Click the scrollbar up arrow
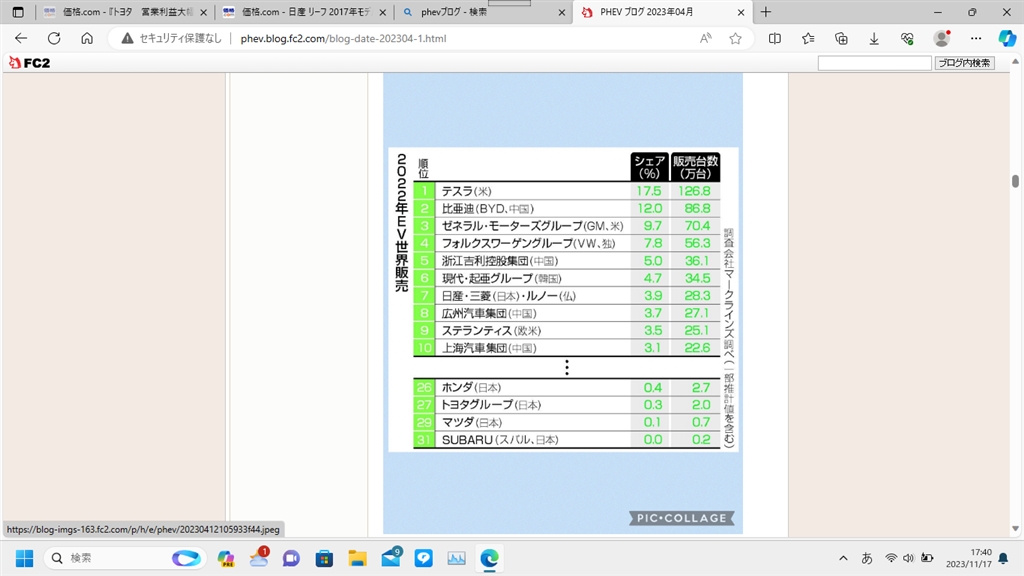Viewport: 1024px width, 576px height. coord(1016,62)
